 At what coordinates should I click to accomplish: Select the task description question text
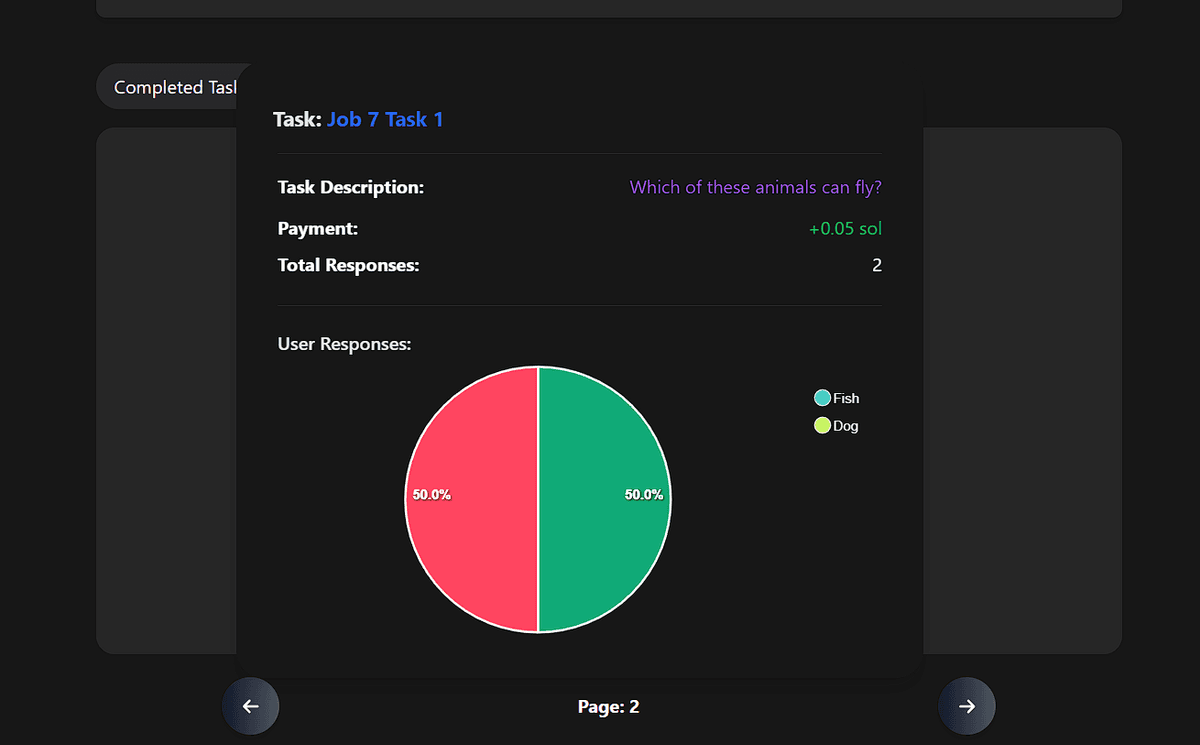(x=755, y=187)
